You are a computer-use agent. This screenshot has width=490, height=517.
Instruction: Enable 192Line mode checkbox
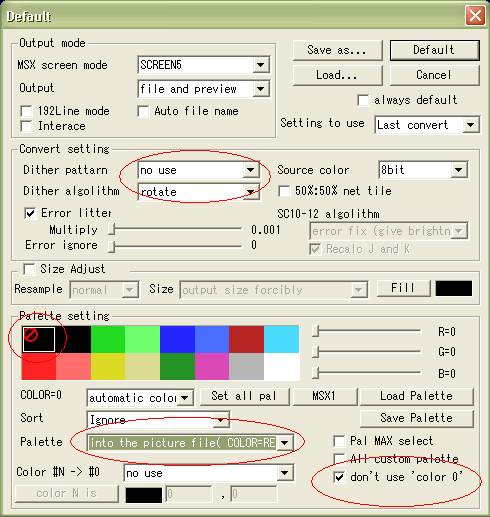(x=26, y=111)
